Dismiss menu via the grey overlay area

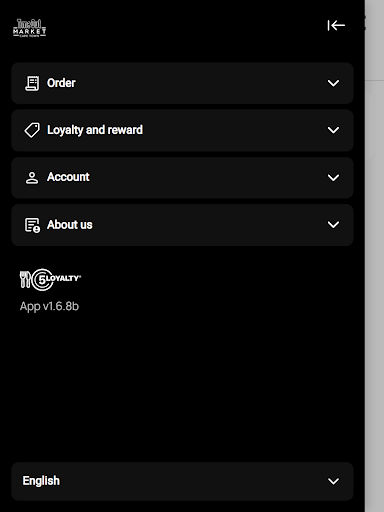pos(375,300)
